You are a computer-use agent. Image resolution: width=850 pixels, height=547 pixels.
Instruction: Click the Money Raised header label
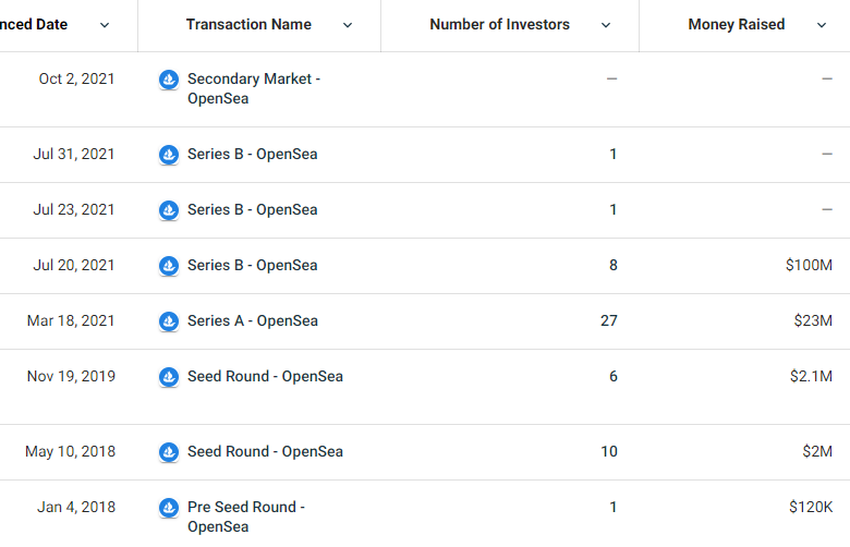point(736,24)
